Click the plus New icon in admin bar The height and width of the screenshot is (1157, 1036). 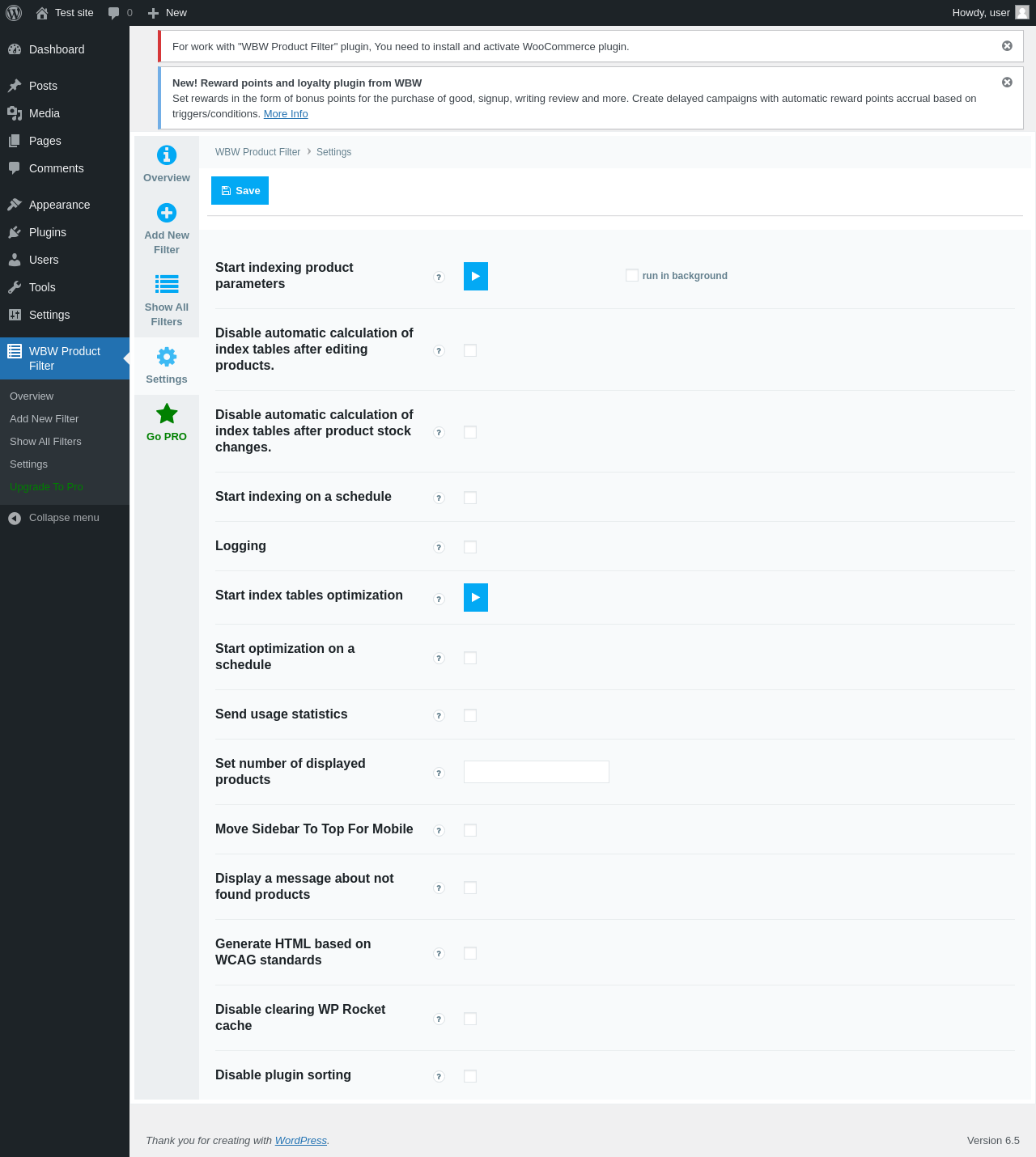(153, 13)
